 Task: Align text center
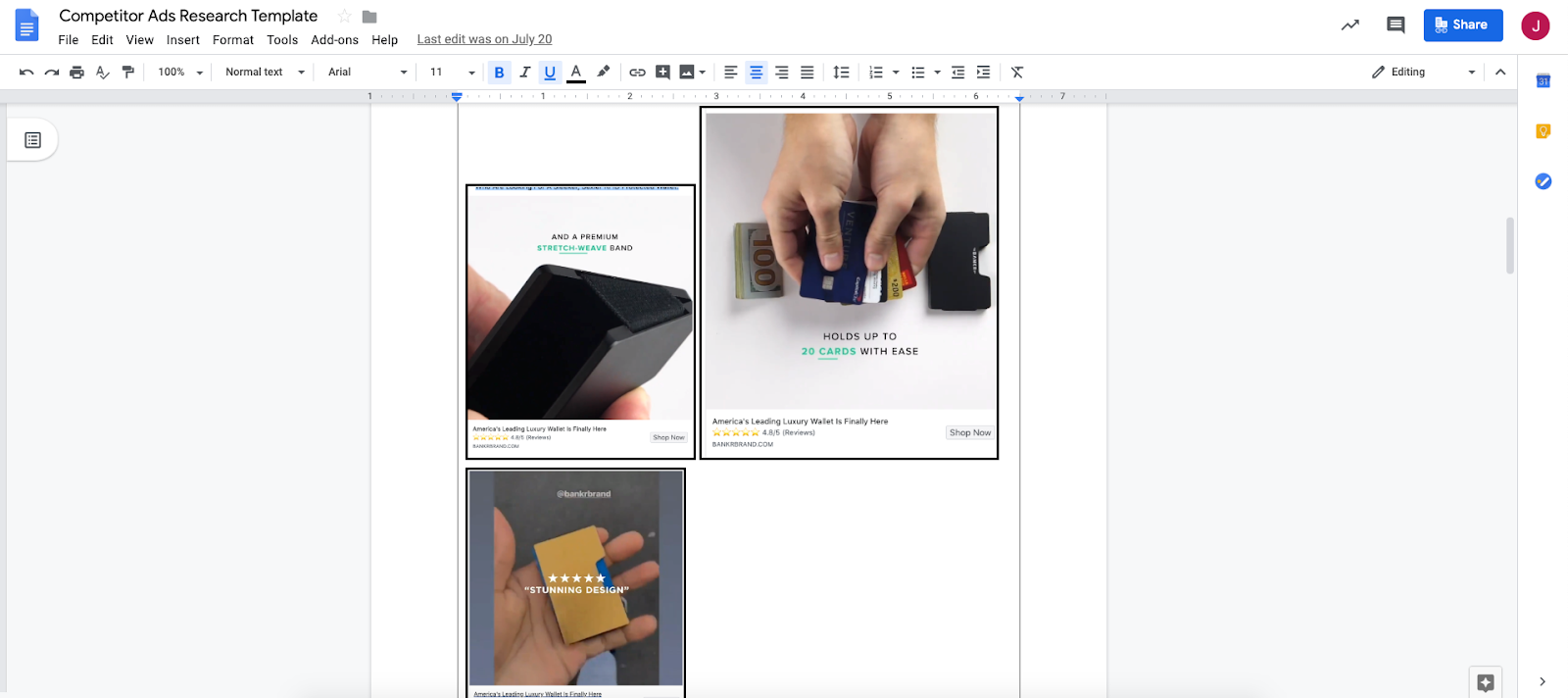pyautogui.click(x=756, y=72)
